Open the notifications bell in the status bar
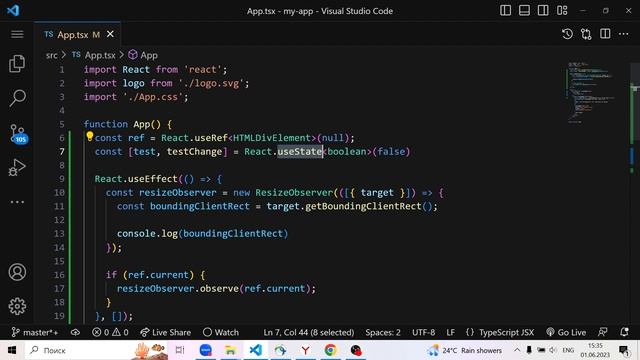This screenshot has width=640, height=360. [624, 332]
